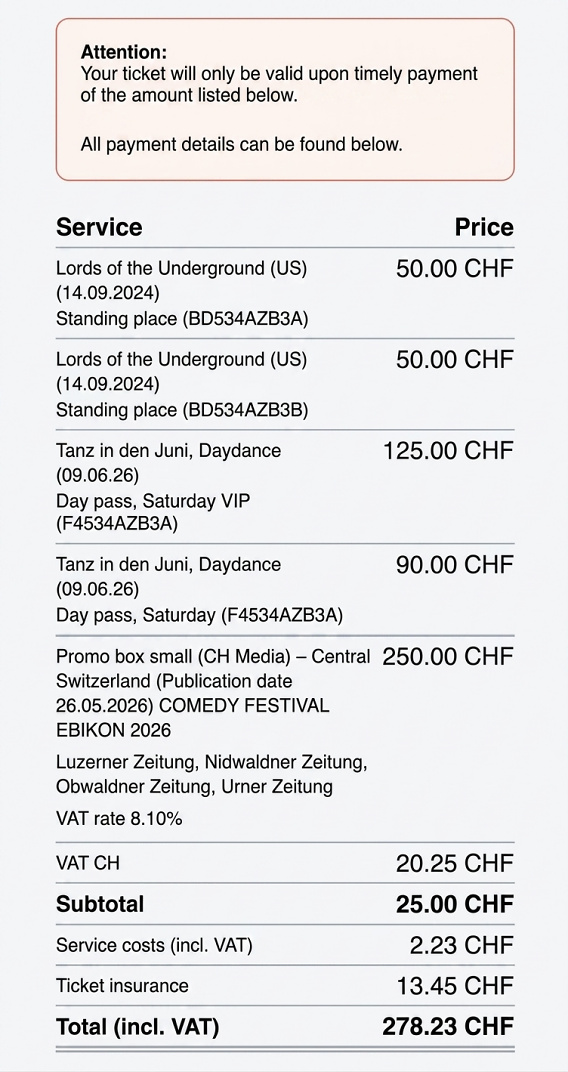Screen dimensions: 568x1072
Task: Select the Price column header
Action: point(484,227)
